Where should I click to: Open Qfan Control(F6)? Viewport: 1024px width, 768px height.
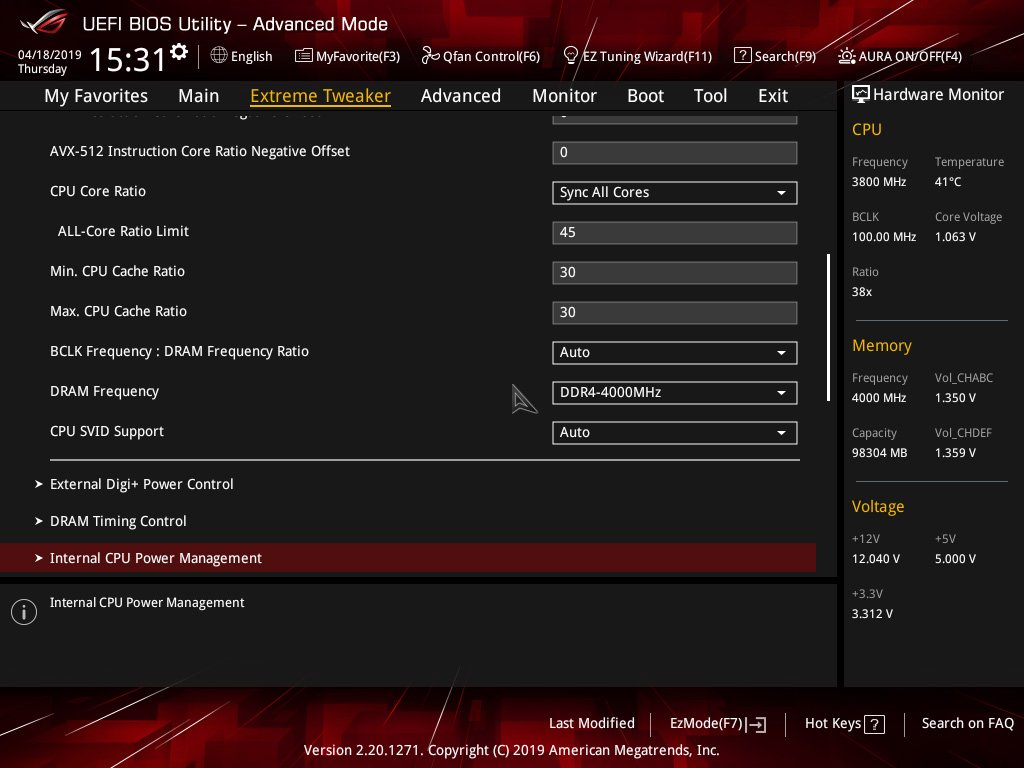click(x=481, y=56)
